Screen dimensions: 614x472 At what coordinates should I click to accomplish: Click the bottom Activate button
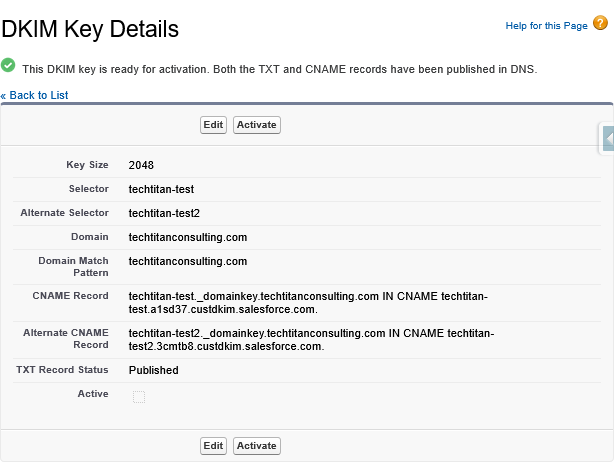pos(256,446)
